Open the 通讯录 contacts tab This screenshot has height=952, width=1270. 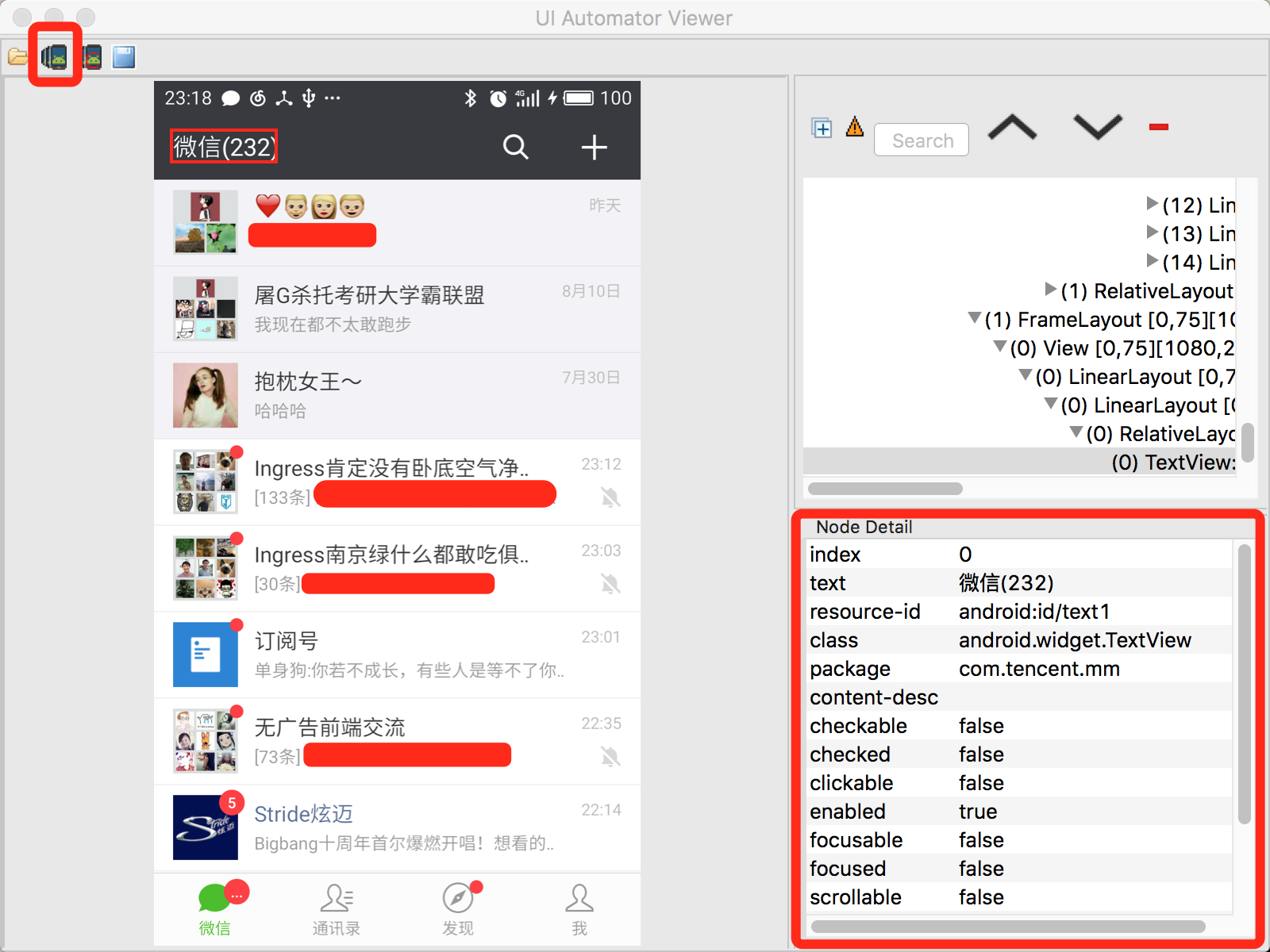[337, 909]
